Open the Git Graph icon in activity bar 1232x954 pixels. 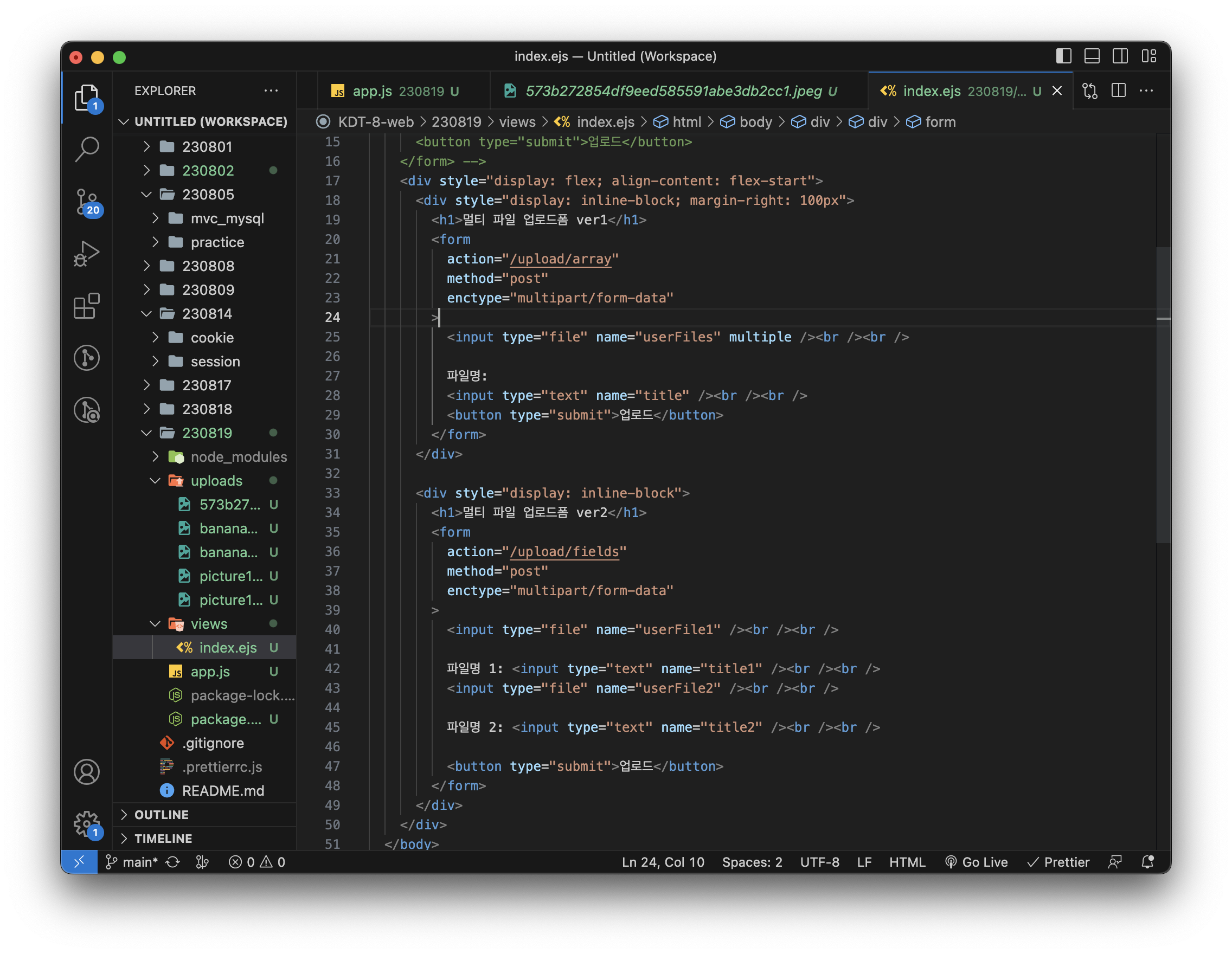pos(86,358)
